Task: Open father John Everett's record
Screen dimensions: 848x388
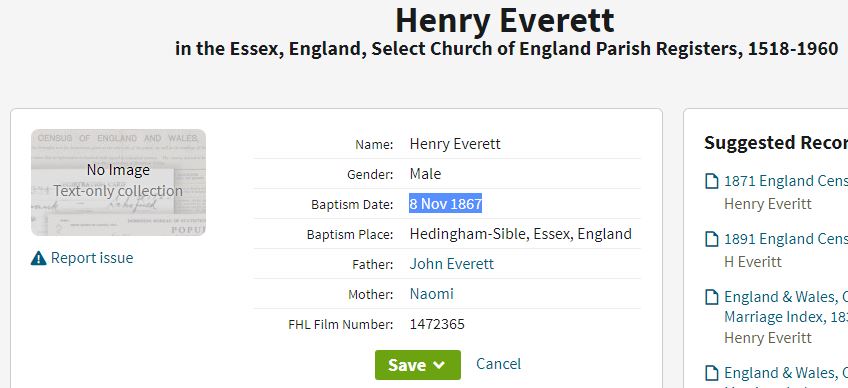Action: (x=452, y=264)
